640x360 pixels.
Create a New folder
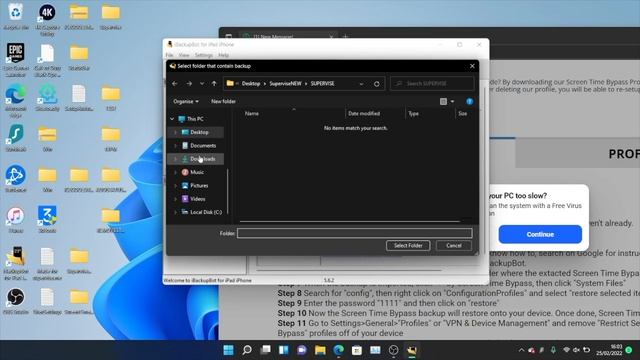(223, 101)
